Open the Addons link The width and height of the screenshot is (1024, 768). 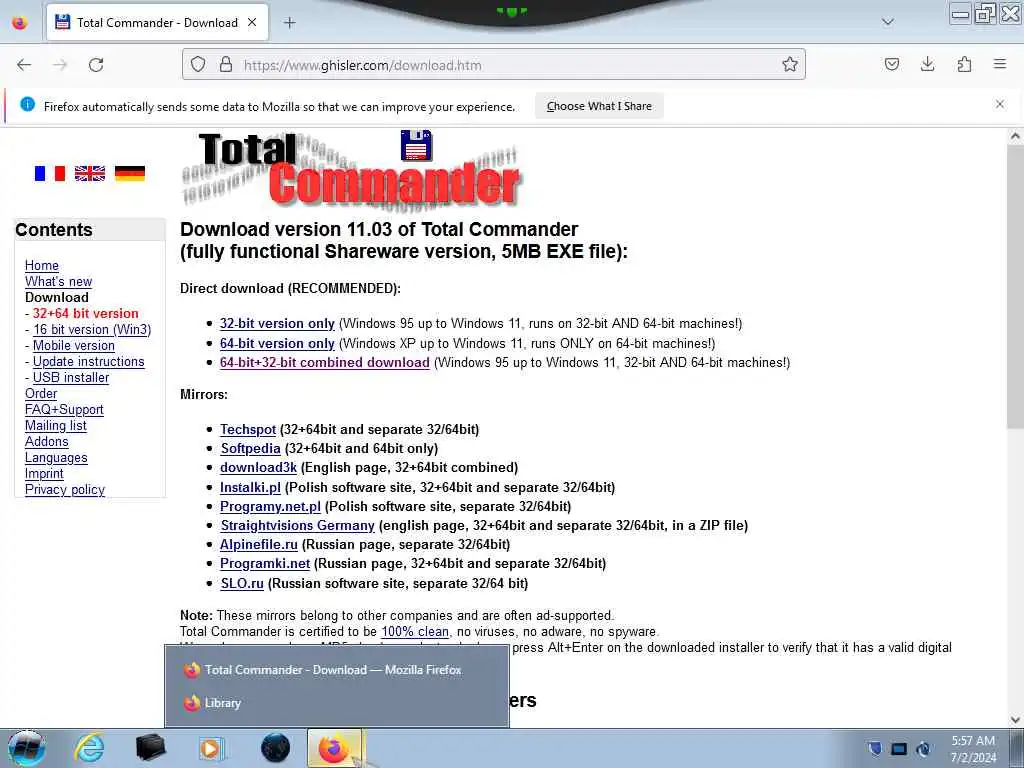tap(46, 441)
